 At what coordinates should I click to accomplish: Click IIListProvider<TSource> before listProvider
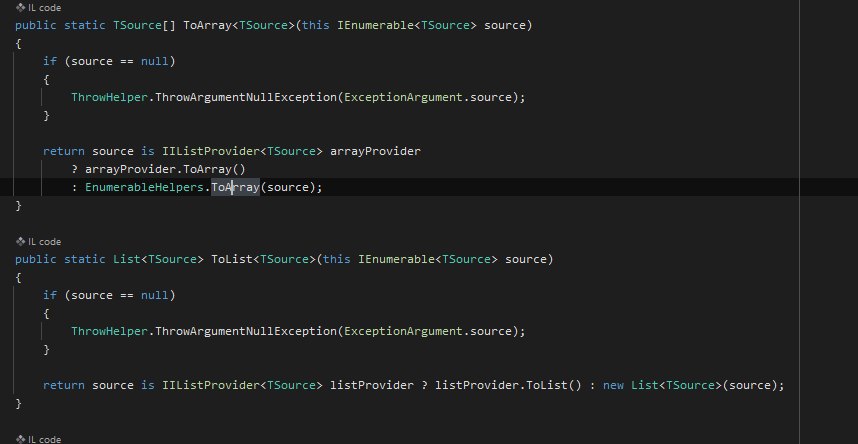tap(242, 385)
